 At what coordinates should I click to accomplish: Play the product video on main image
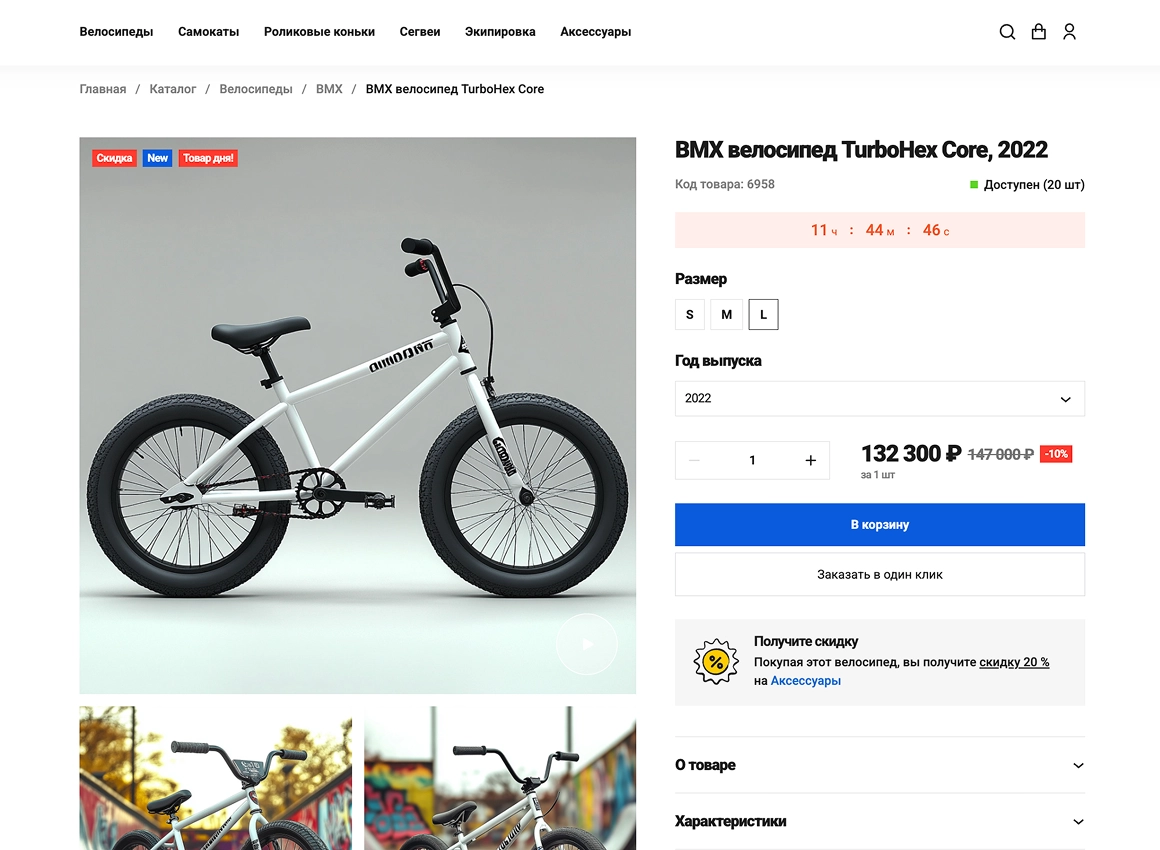(587, 644)
